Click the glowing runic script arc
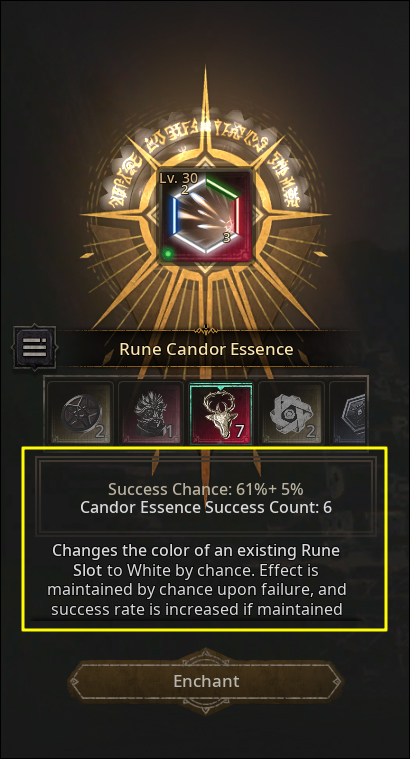410x759 pixels. [205, 143]
